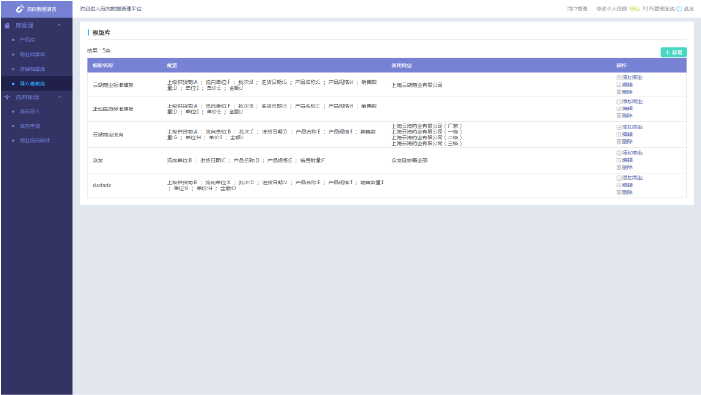Screen dimensions: 701x395
Task: Click the edit pencil icon in 众友 row
Action: click(x=619, y=160)
